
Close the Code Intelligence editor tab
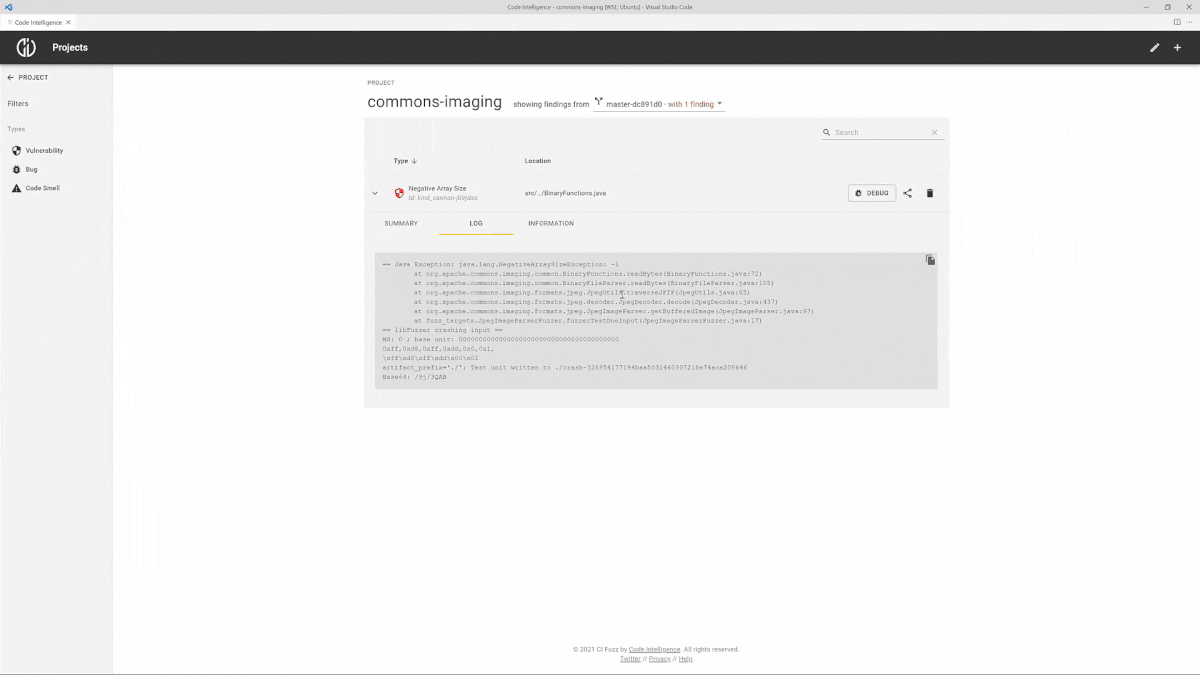67,21
